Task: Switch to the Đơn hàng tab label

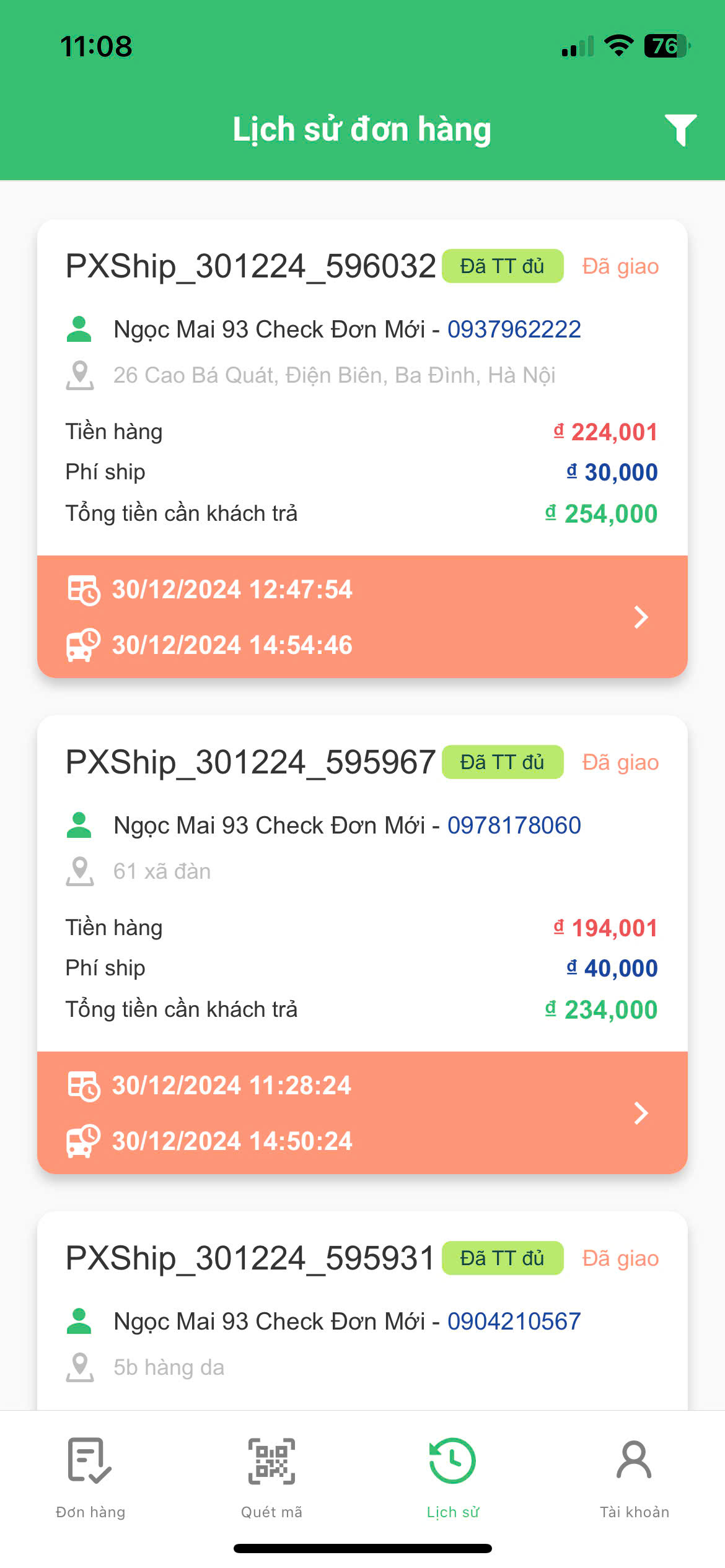Action: 90,1512
